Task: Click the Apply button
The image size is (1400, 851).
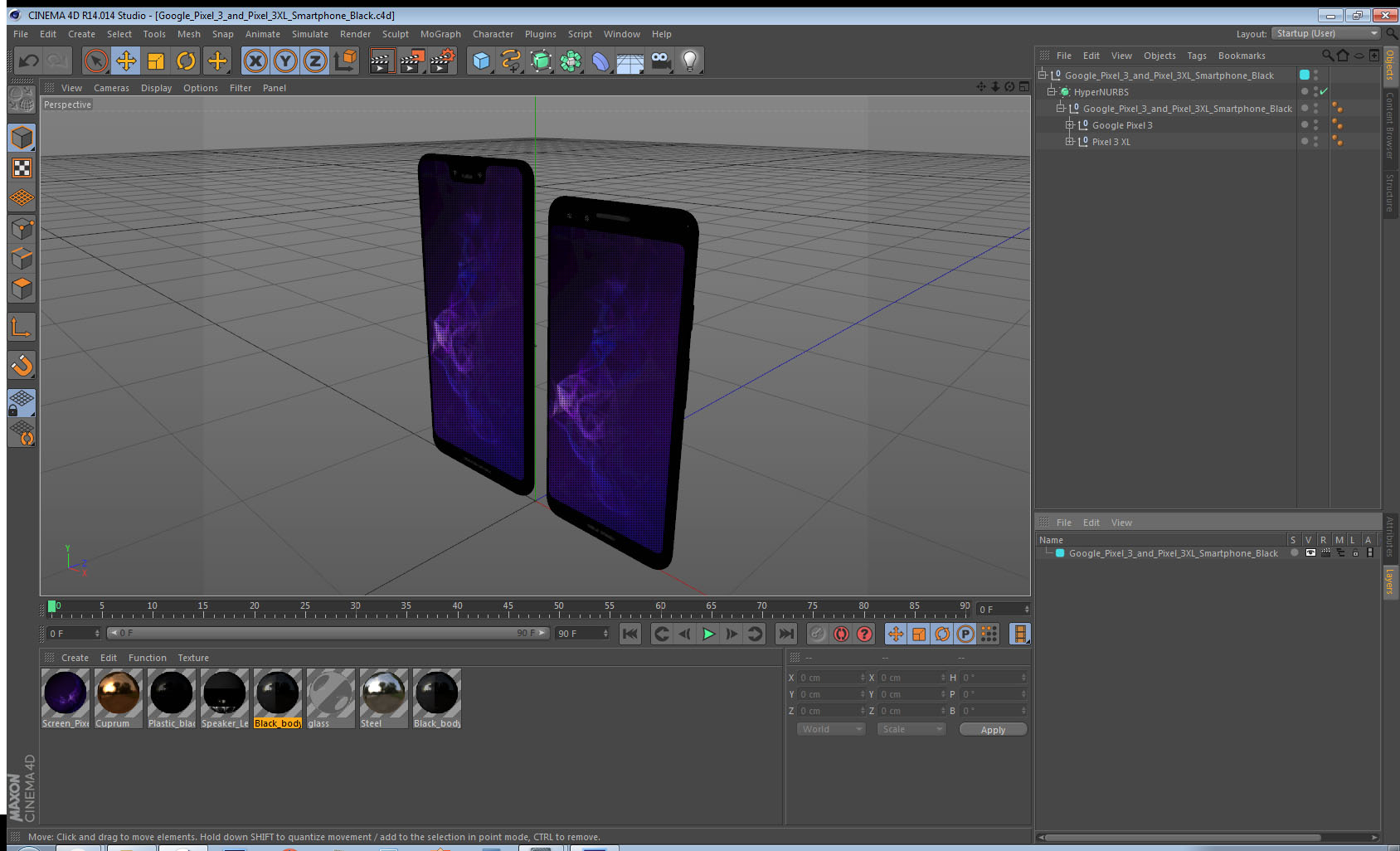Action: [x=993, y=730]
